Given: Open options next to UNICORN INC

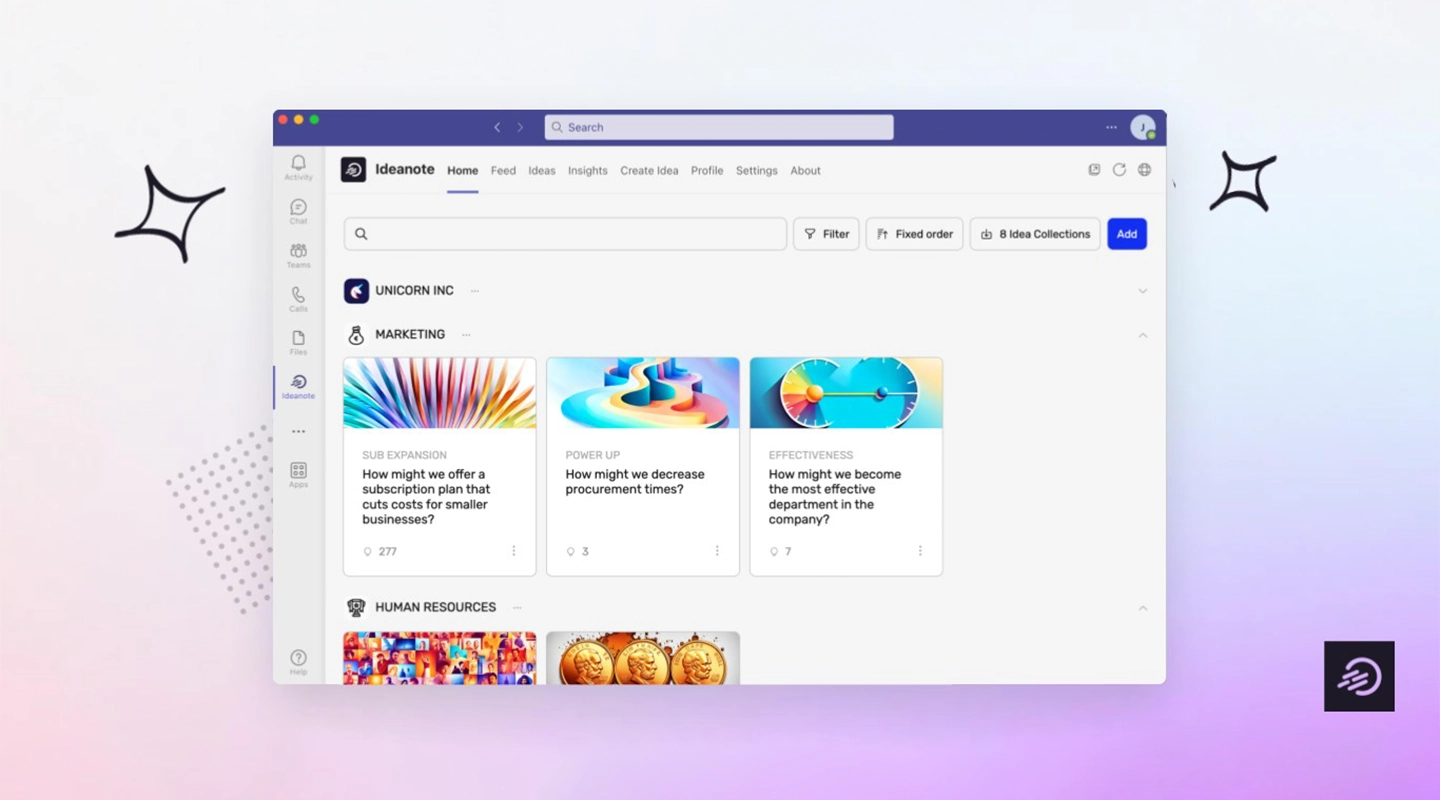Looking at the screenshot, I should tap(475, 291).
